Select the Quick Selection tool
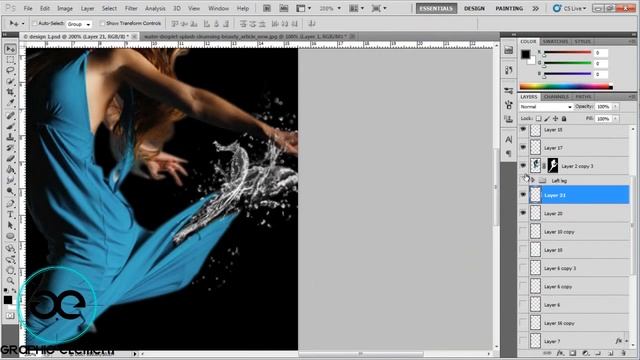The height and width of the screenshot is (360, 640). (10, 81)
